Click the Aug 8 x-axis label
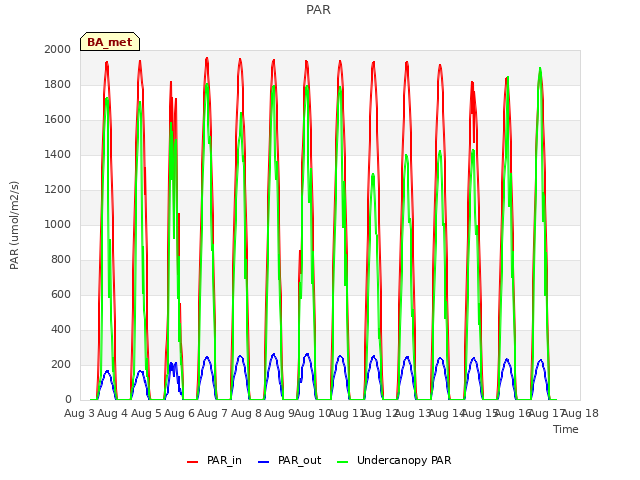 pyautogui.click(x=246, y=413)
